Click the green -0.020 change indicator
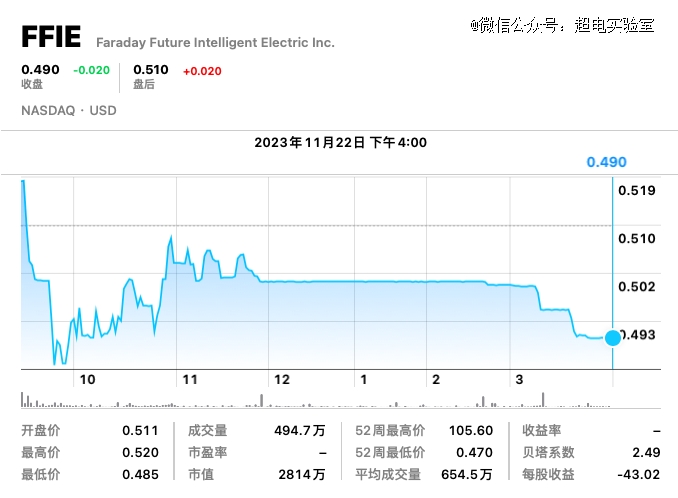Image resolution: width=678 pixels, height=498 pixels. [x=91, y=70]
